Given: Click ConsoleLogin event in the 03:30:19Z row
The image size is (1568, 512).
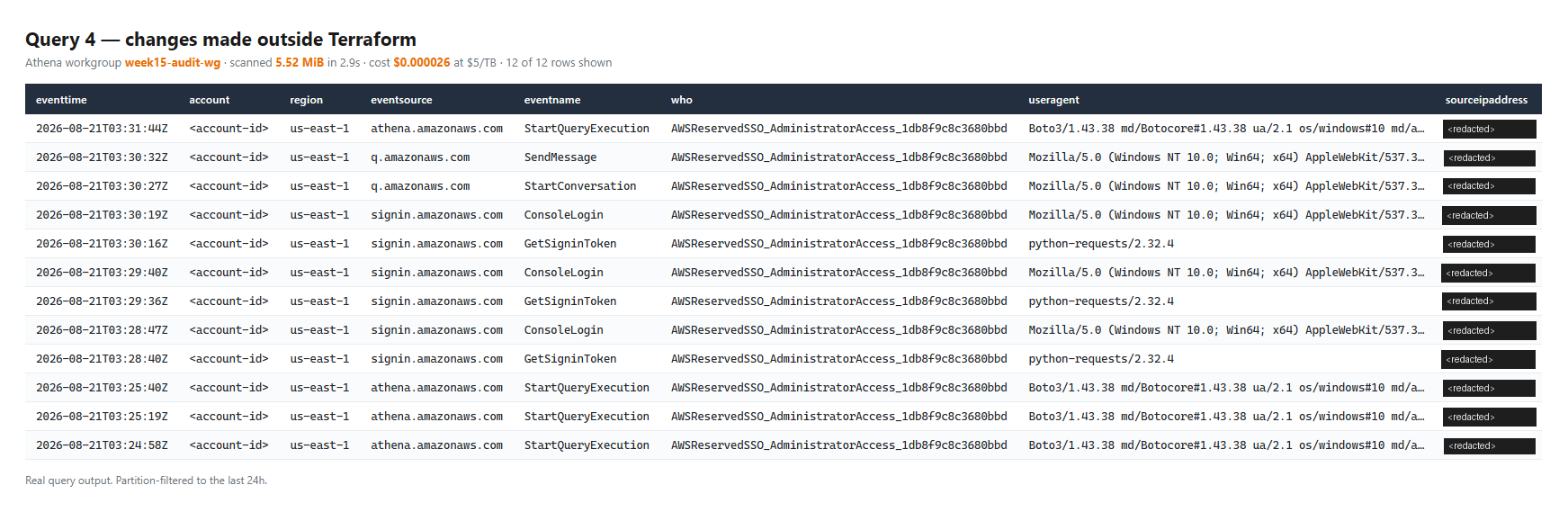Looking at the screenshot, I should (564, 215).
